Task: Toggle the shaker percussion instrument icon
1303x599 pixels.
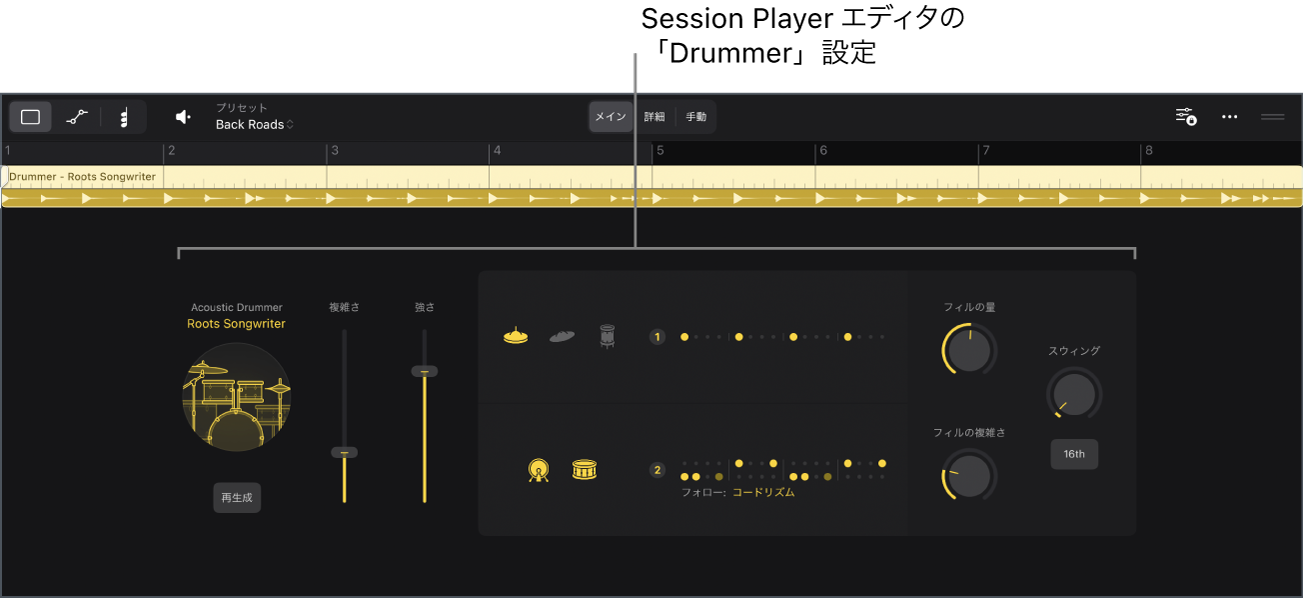Action: 562,337
